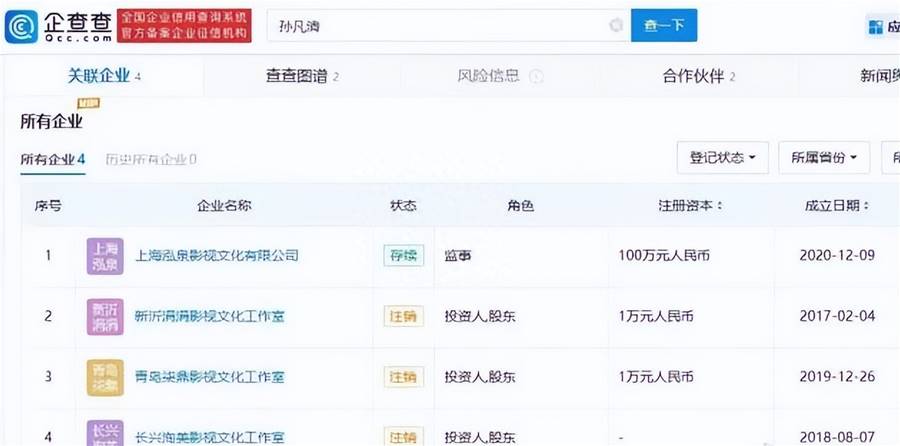The image size is (900, 446).
Task: Click the Qcc.com logo icon
Action: point(21,26)
